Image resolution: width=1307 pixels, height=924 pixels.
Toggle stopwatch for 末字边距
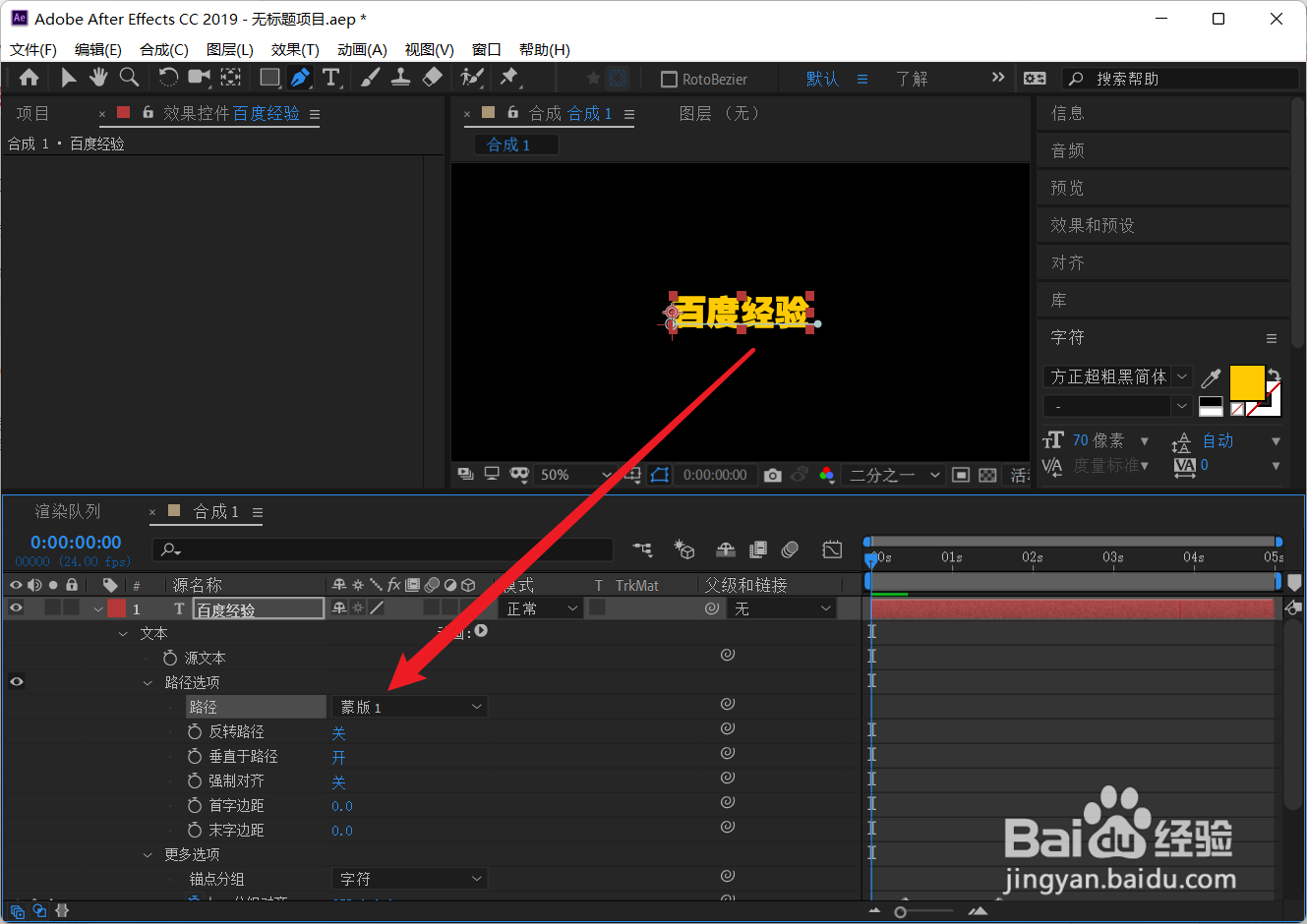[x=195, y=830]
